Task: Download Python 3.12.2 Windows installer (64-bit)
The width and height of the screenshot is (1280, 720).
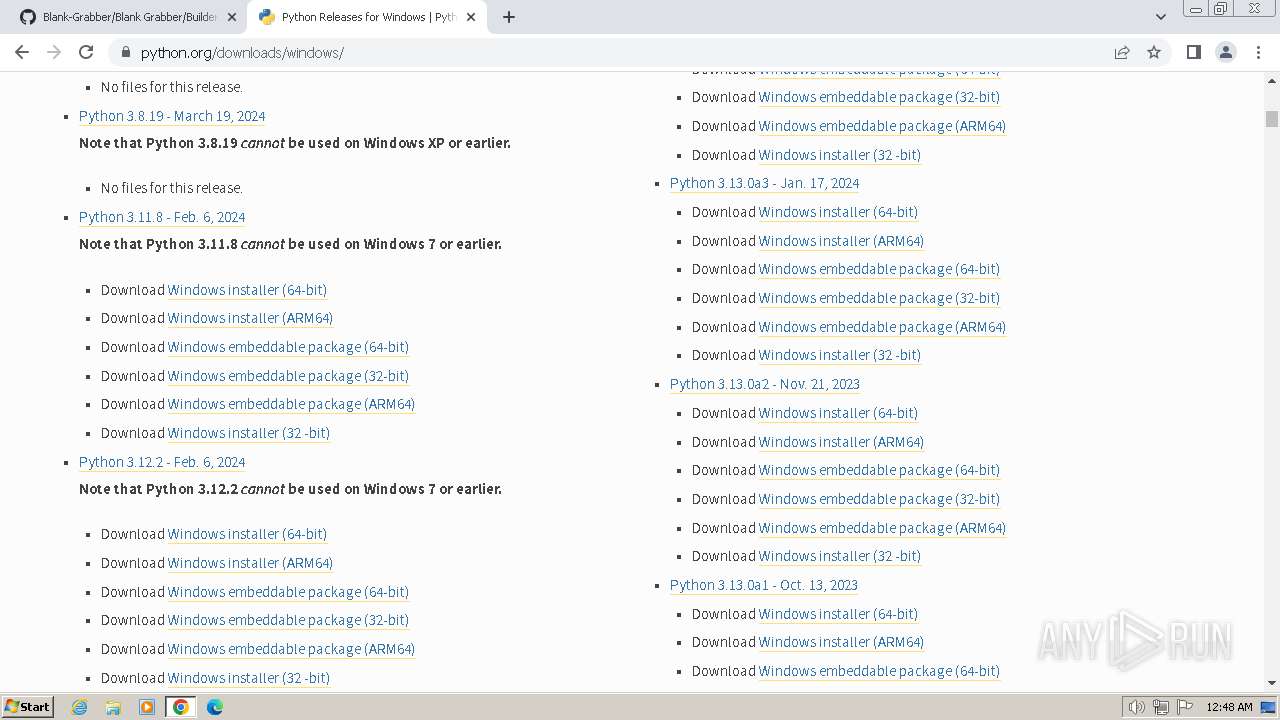Action: (x=247, y=534)
